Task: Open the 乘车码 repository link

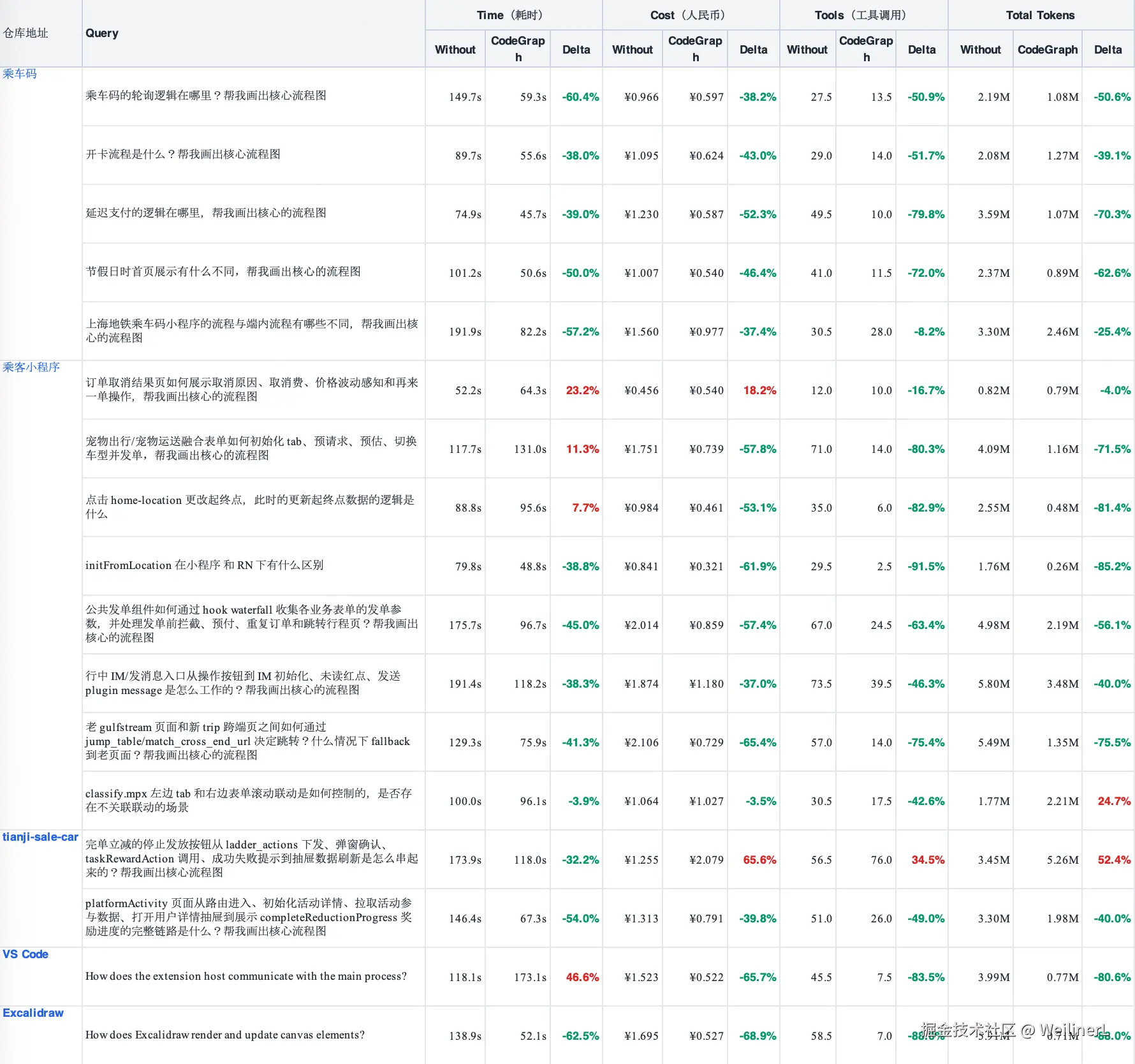Action: pos(20,74)
